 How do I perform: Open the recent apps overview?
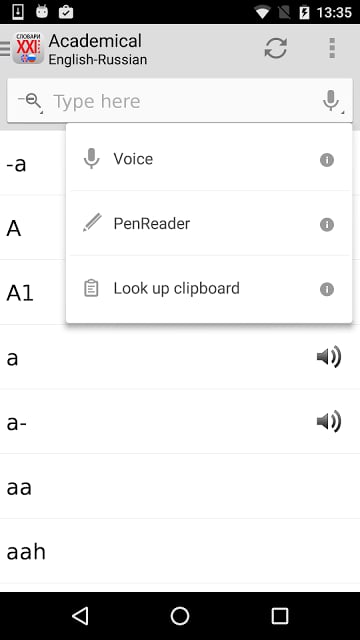tap(280, 616)
